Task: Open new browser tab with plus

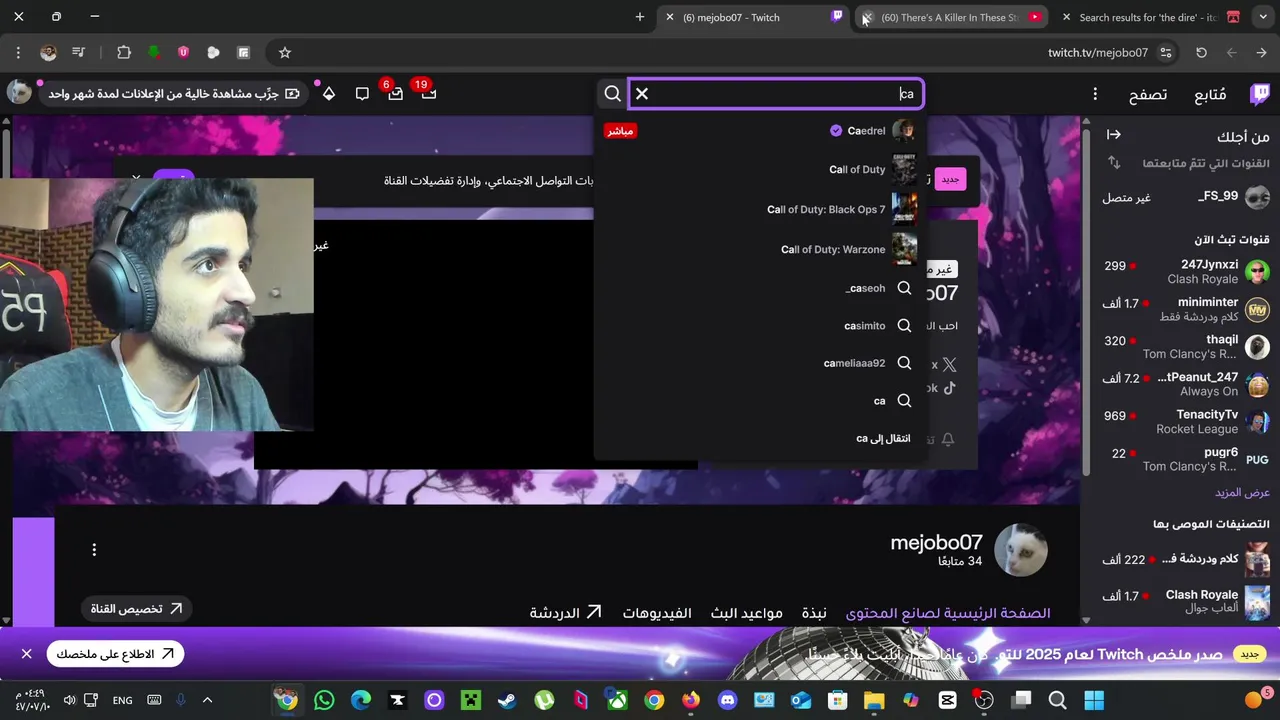Action: tap(640, 17)
